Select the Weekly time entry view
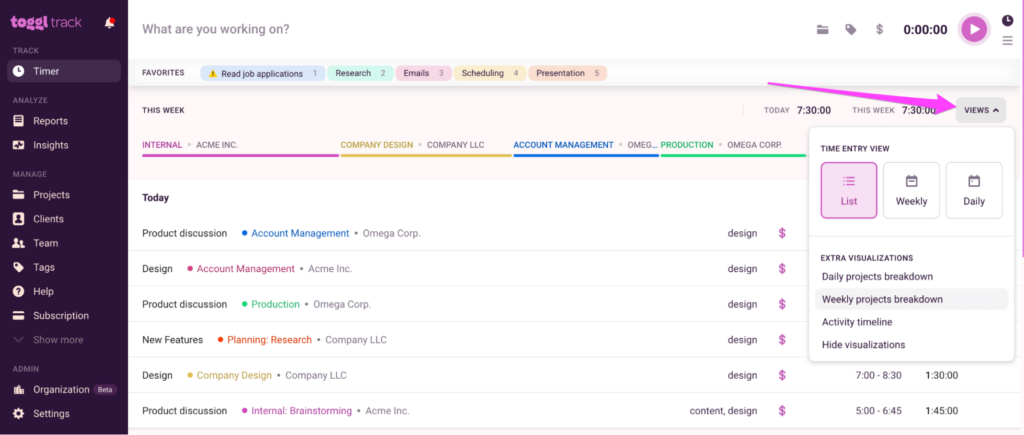 [x=911, y=190]
